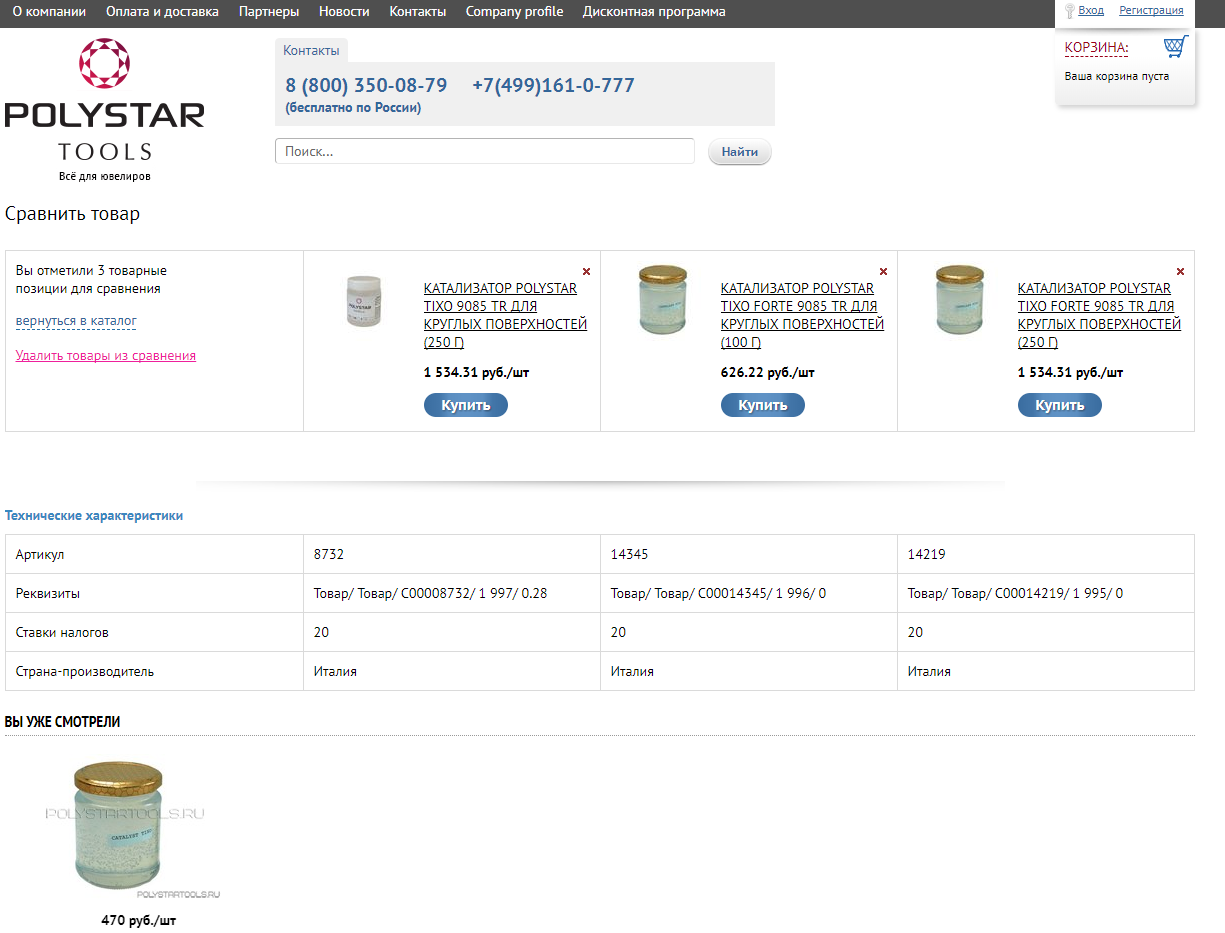Viewport: 1225px width, 933px height.
Task: Open TIXO FORTE 9085 TR 100 г link
Action: pos(802,315)
